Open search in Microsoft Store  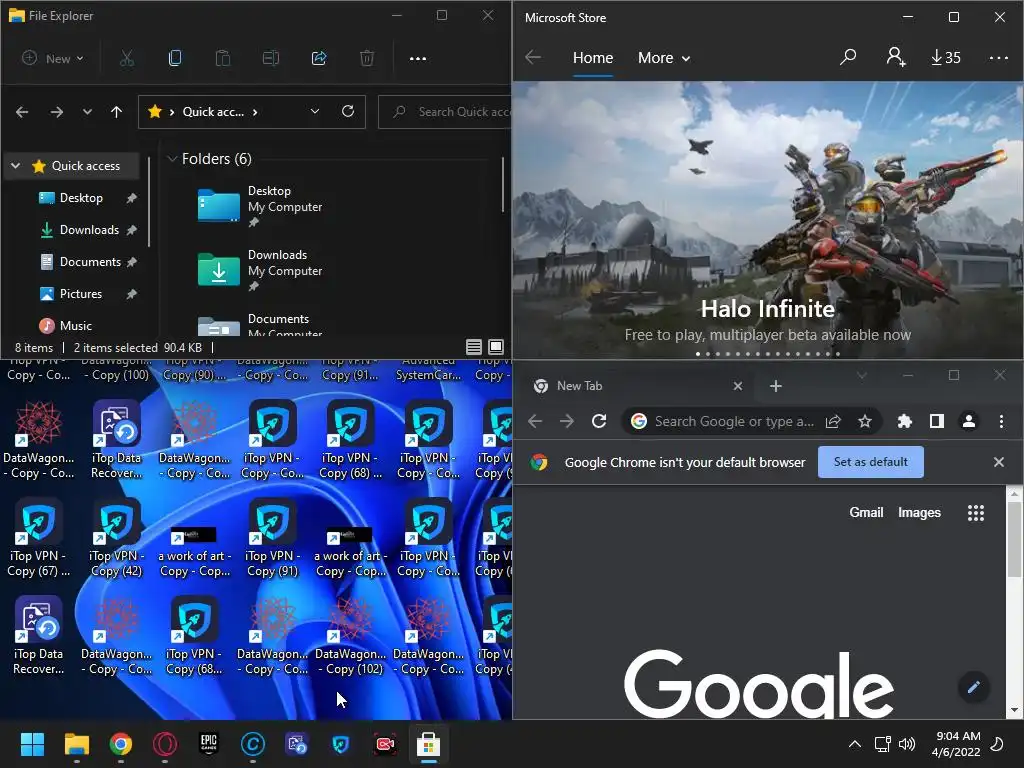(848, 57)
